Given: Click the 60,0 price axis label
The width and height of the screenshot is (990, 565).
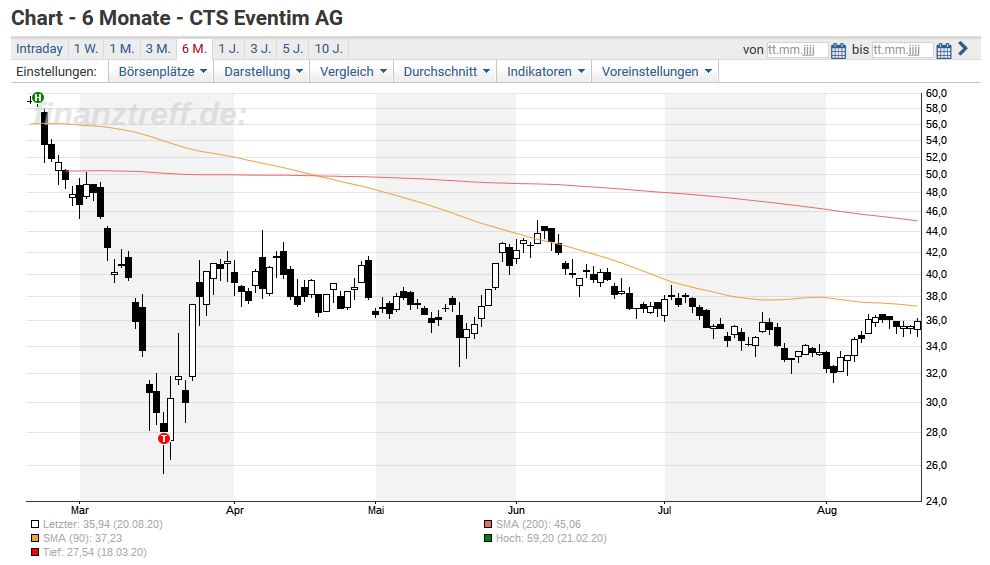Looking at the screenshot, I should [936, 93].
